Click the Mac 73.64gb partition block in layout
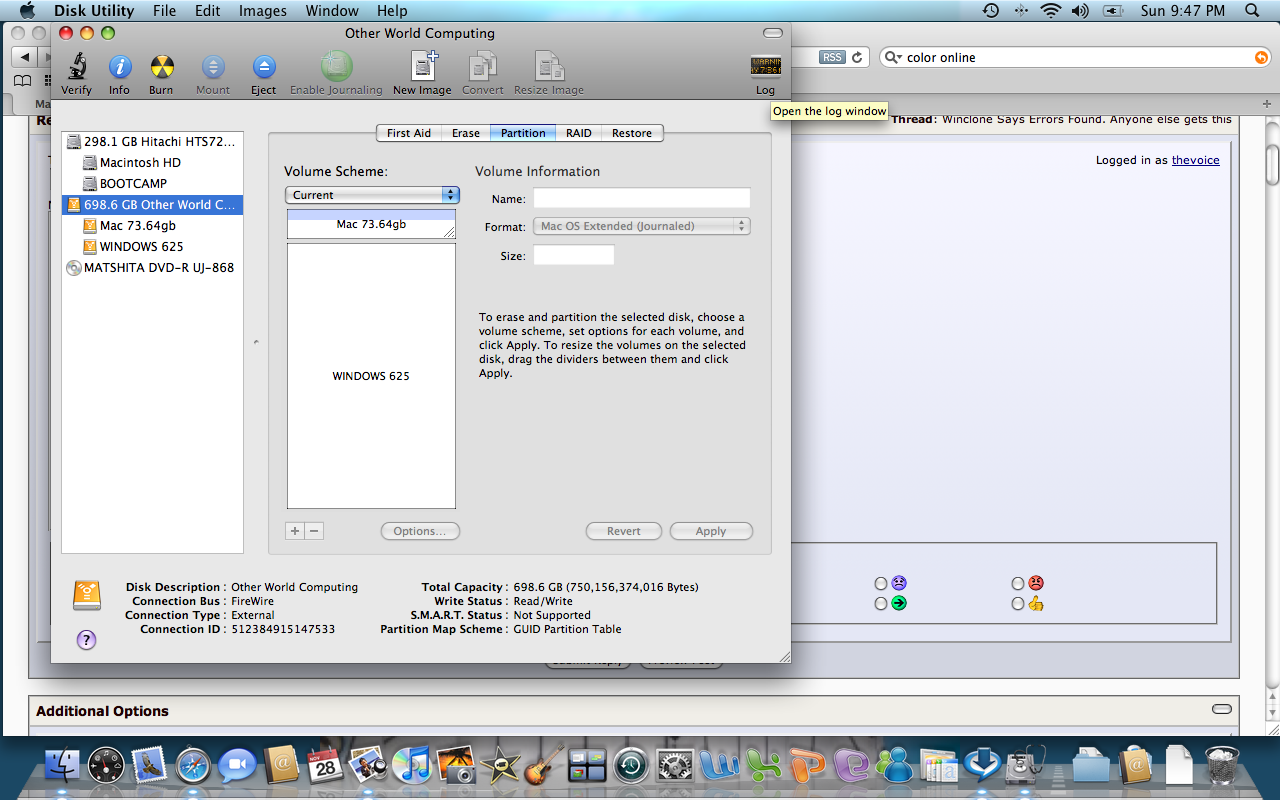The width and height of the screenshot is (1280, 800). pos(371,224)
